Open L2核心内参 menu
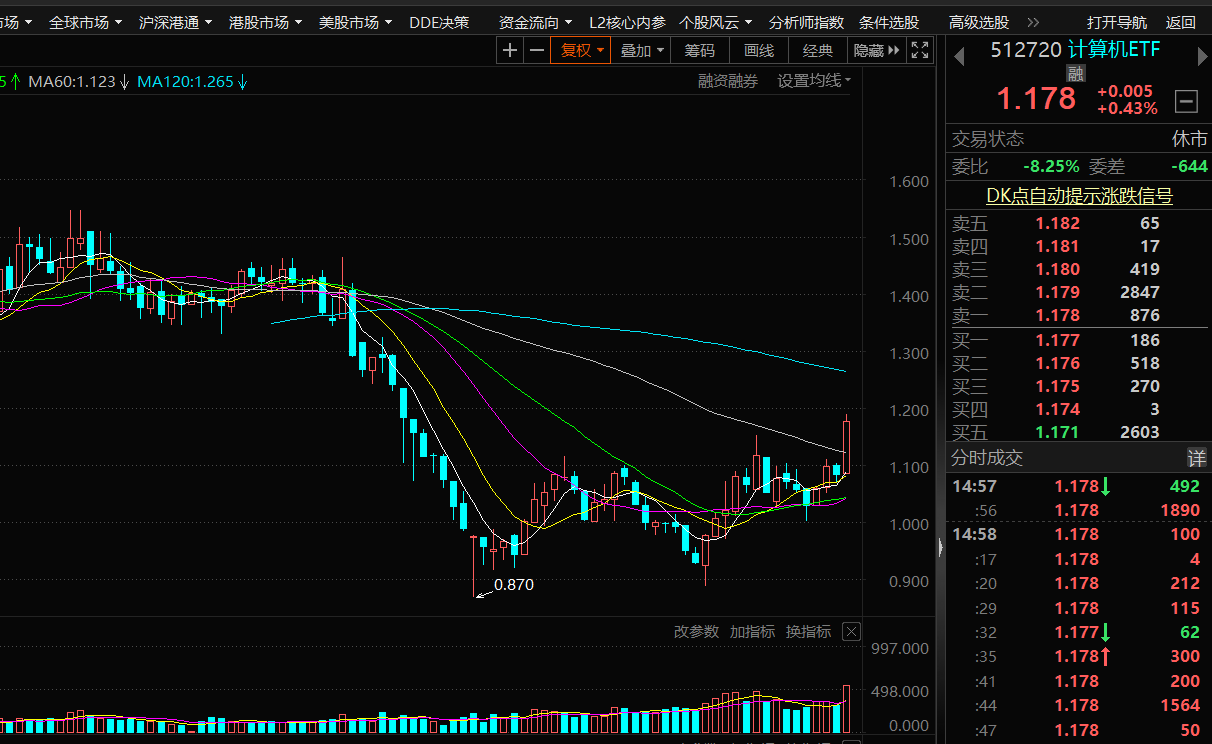The image size is (1212, 744). [627, 22]
